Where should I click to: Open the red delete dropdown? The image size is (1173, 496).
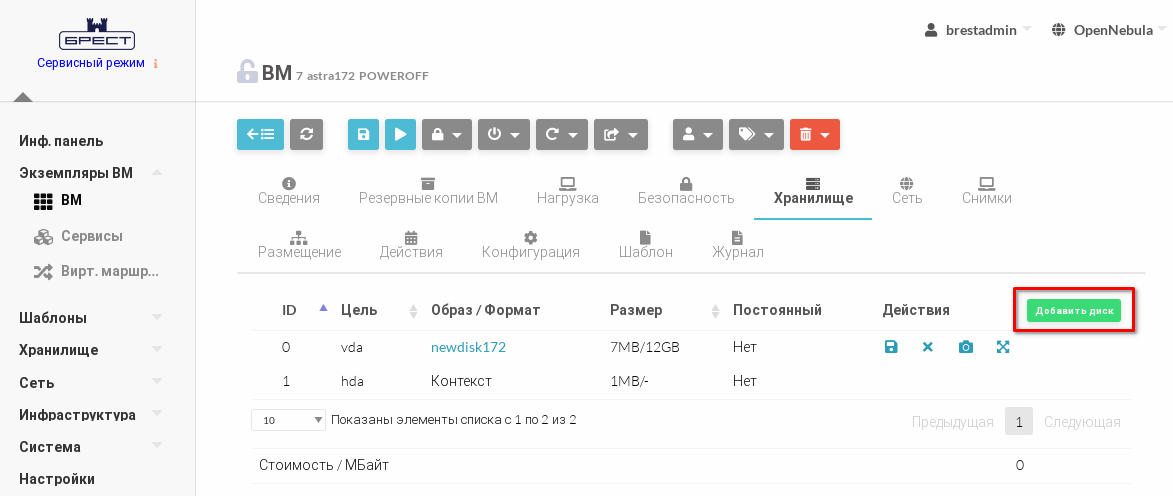(x=814, y=135)
